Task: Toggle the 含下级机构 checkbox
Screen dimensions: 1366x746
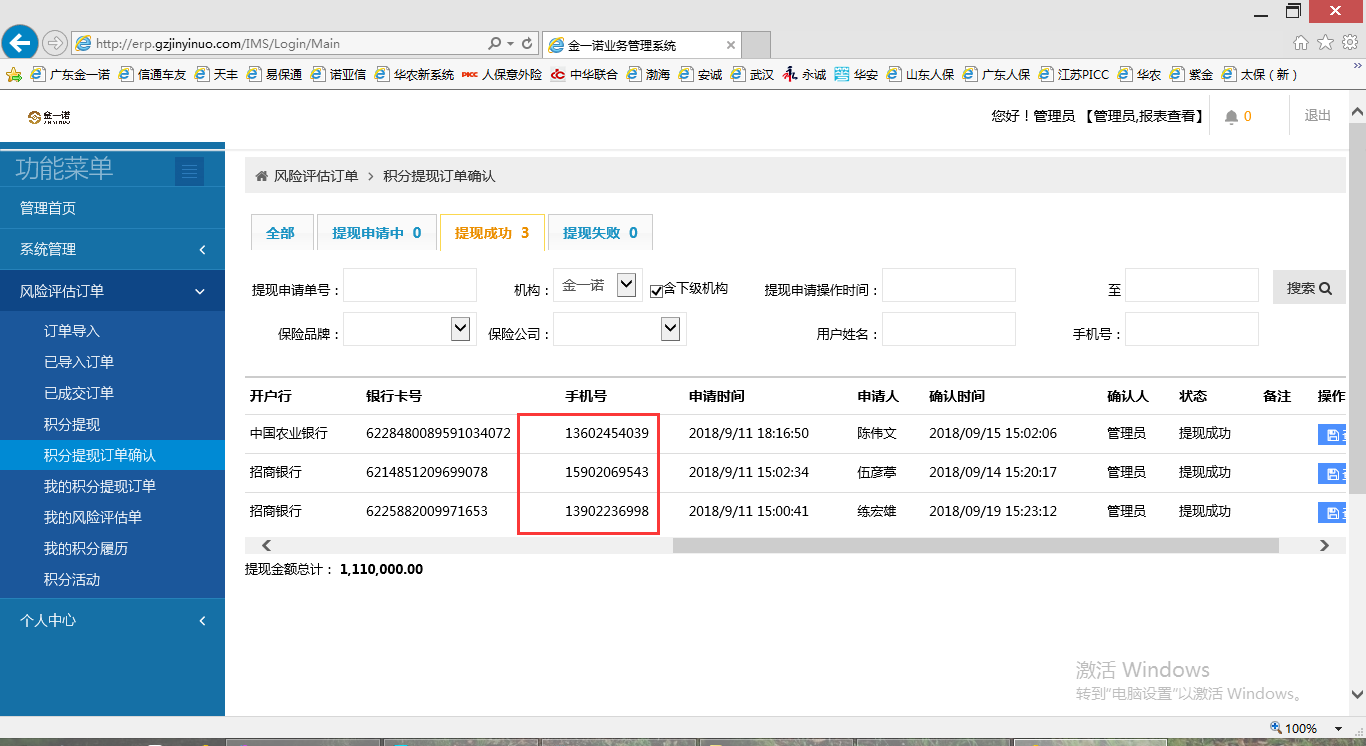Action: click(656, 290)
